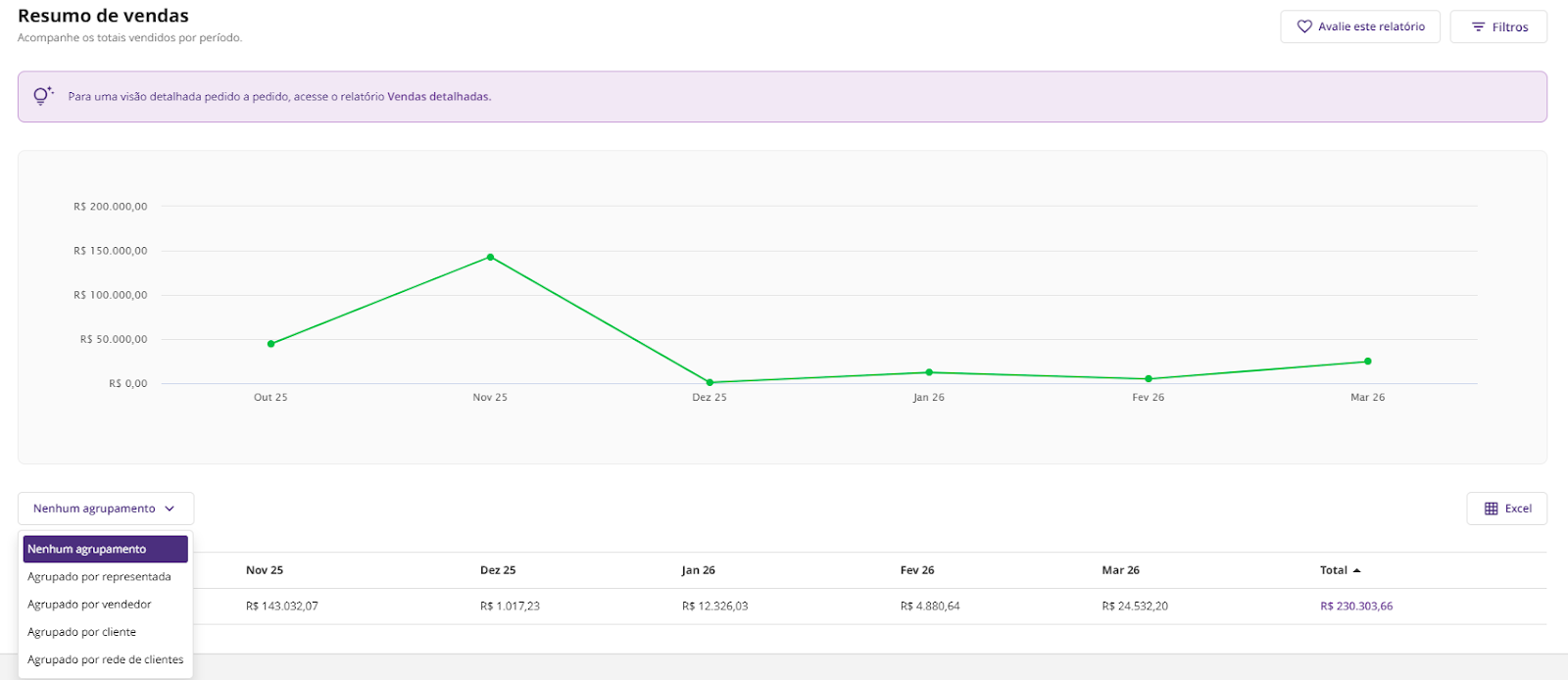1568x680 pixels.
Task: Click the filter lines icon beside Filtros
Action: [x=1478, y=27]
